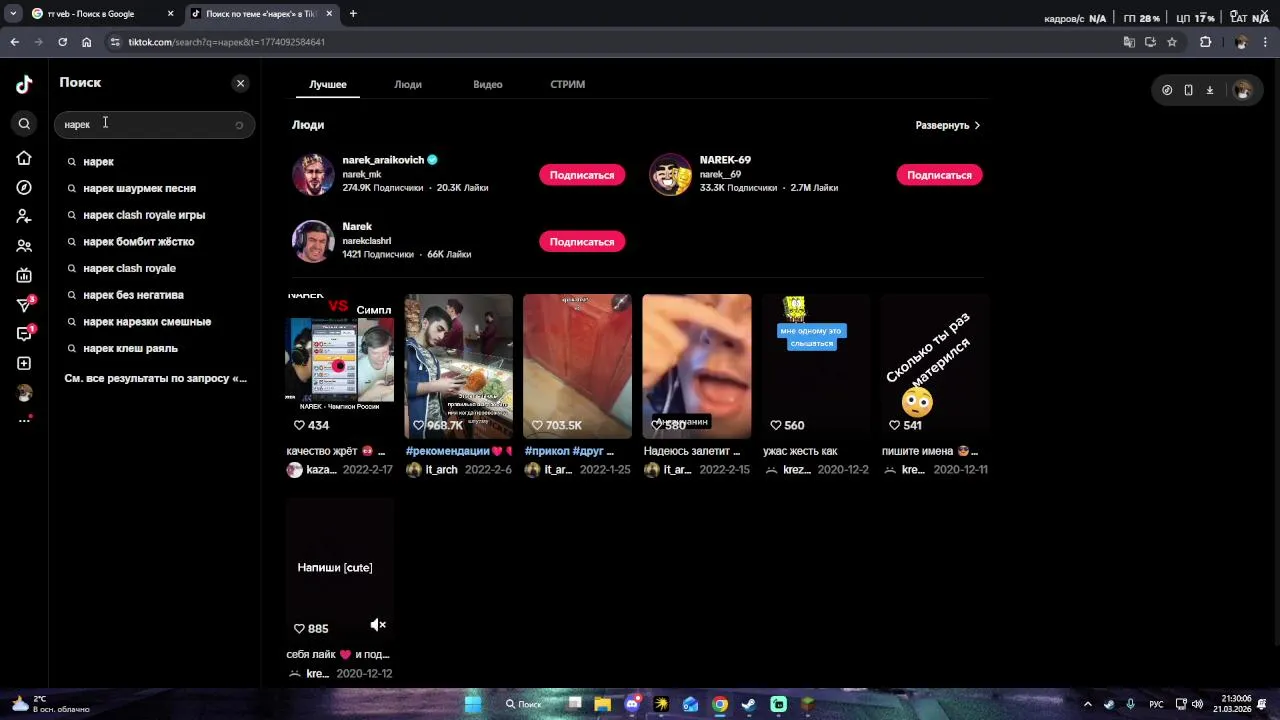The width and height of the screenshot is (1280, 720).
Task: Click the TikTok coins icon top right
Action: tap(1167, 90)
